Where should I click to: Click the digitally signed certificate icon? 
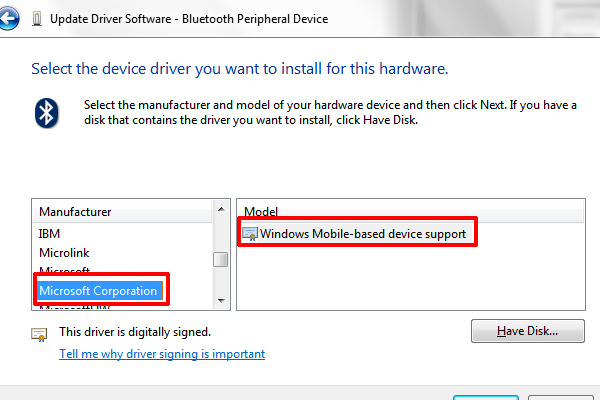point(39,335)
